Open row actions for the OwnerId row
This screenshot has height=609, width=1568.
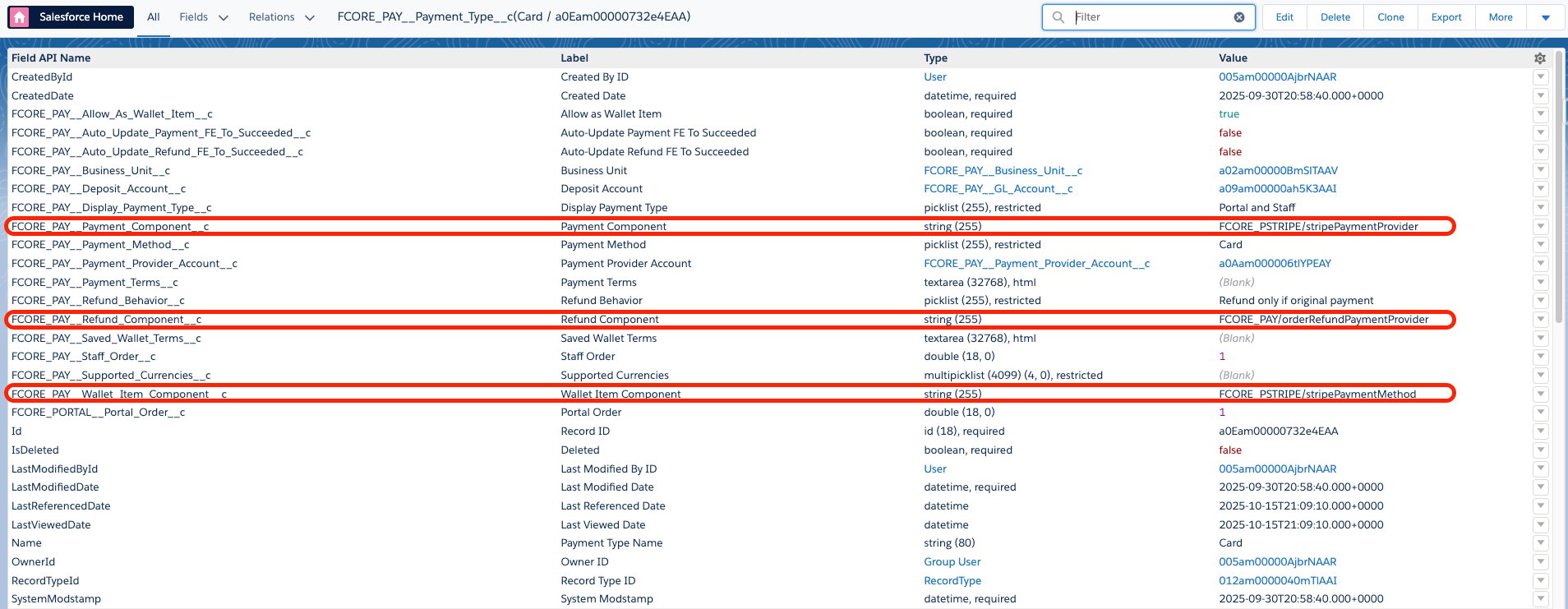(x=1541, y=562)
